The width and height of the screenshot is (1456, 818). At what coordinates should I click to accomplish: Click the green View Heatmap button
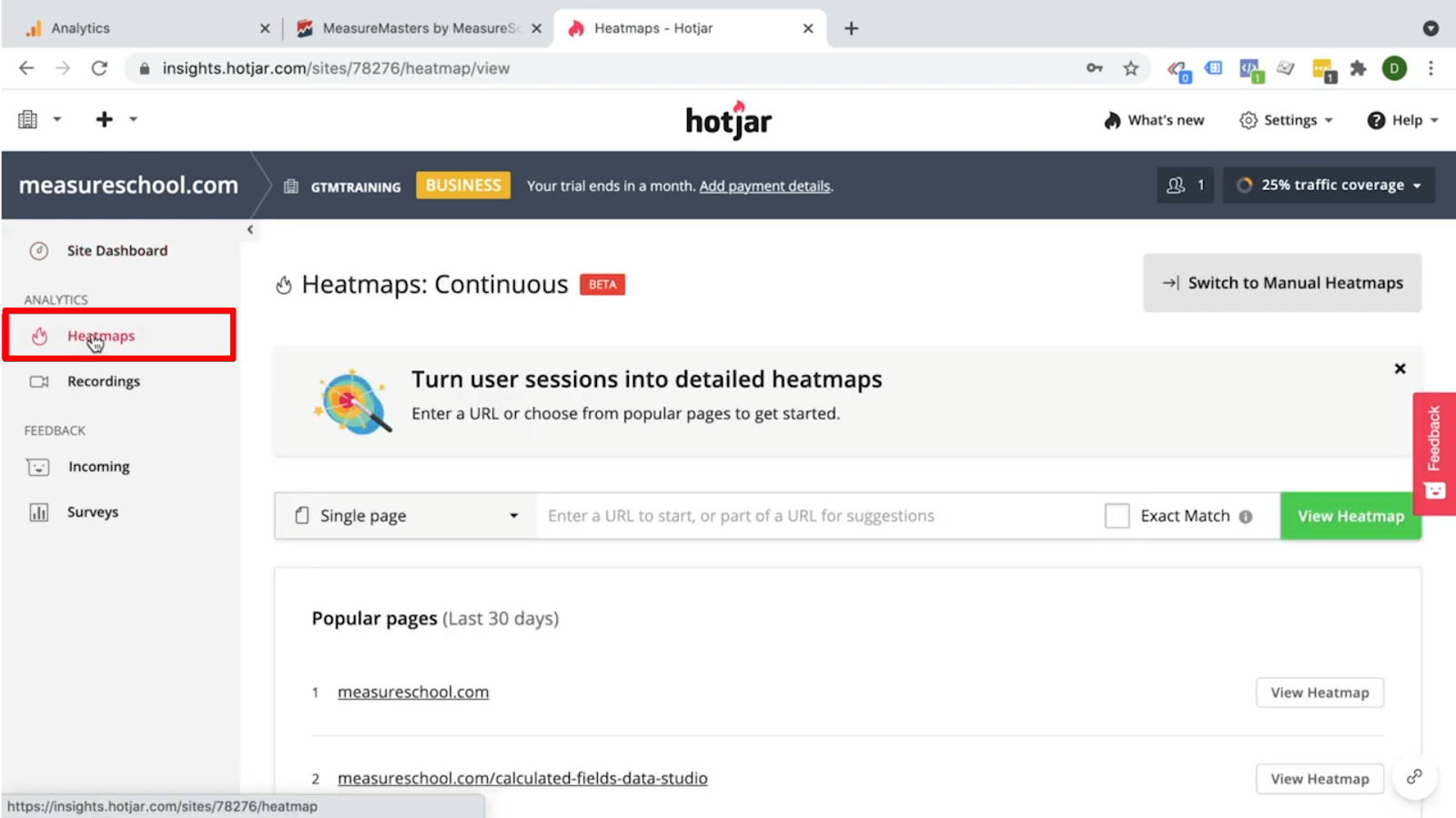[x=1350, y=516]
